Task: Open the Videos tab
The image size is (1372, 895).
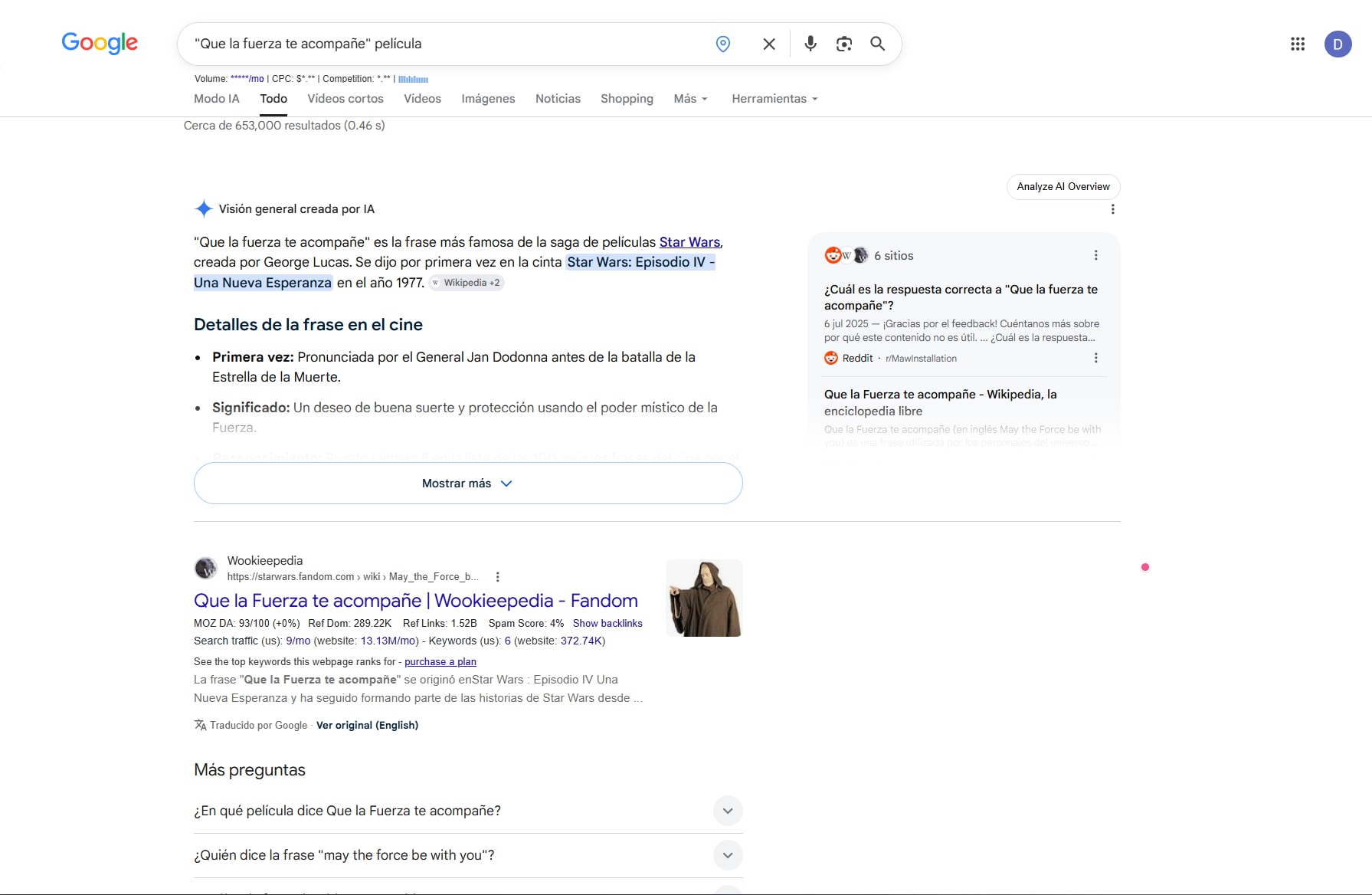Action: click(423, 99)
